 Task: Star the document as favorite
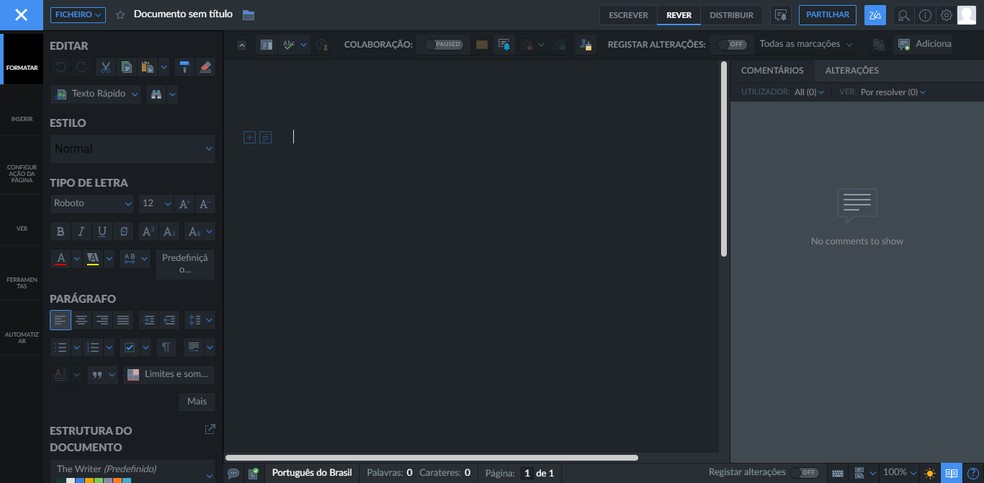120,15
